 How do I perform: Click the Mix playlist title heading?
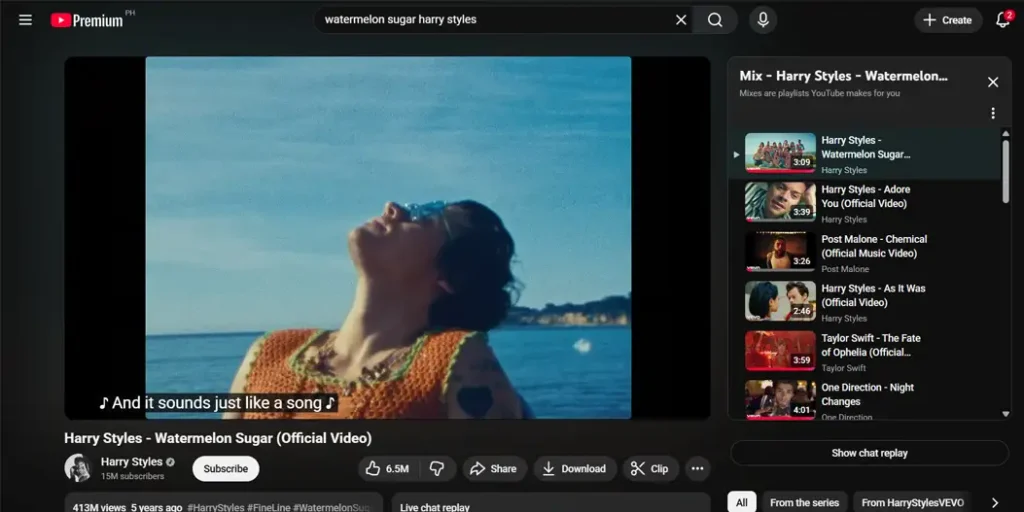(x=843, y=76)
